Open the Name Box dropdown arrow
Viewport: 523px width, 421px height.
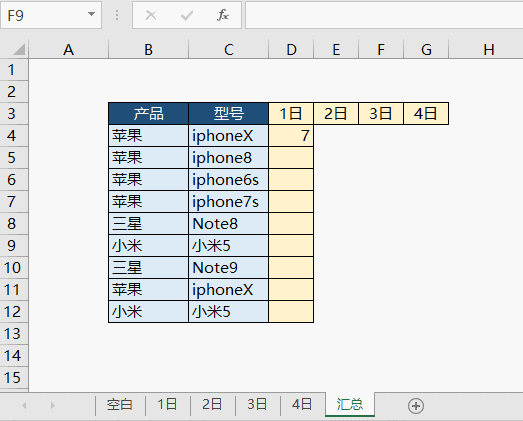(x=91, y=14)
